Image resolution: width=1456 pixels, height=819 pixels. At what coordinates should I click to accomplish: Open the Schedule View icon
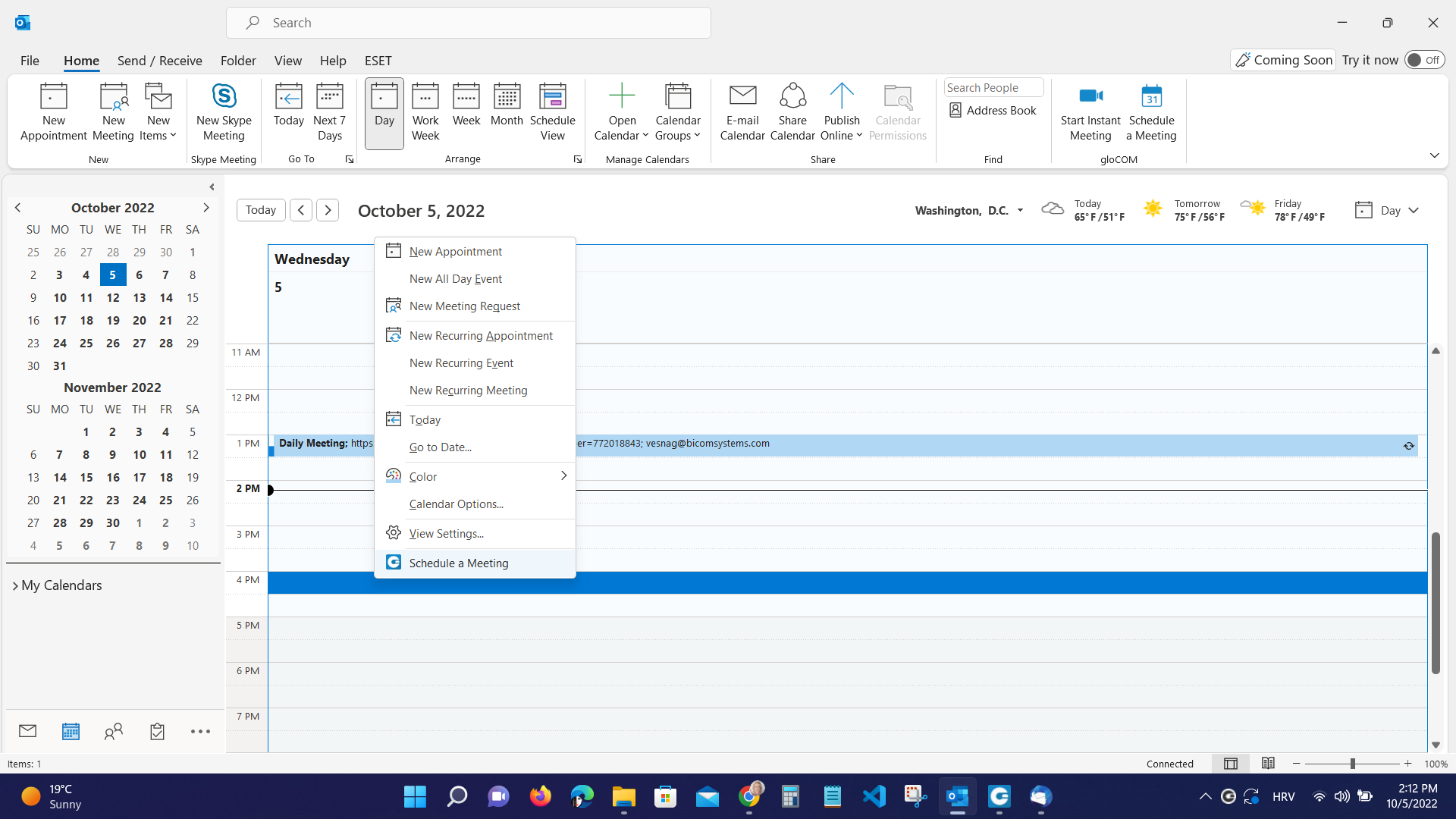coord(551,110)
